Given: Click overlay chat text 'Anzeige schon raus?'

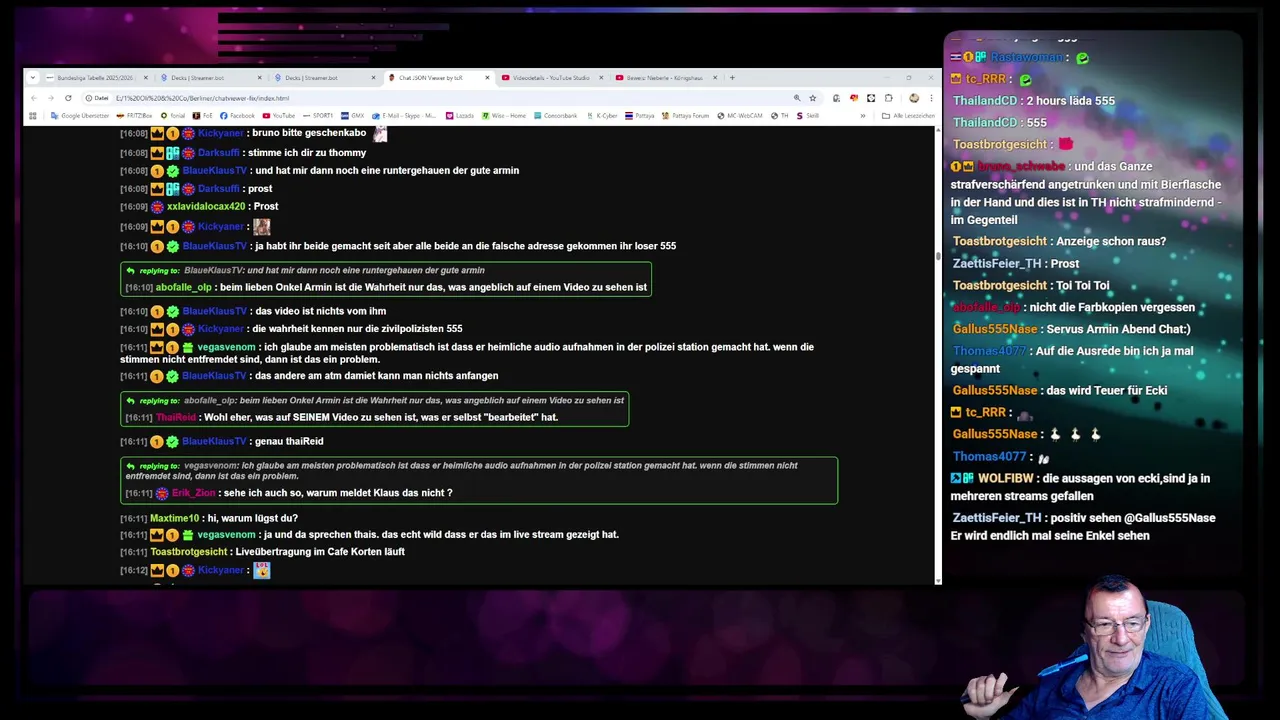Looking at the screenshot, I should (1112, 241).
